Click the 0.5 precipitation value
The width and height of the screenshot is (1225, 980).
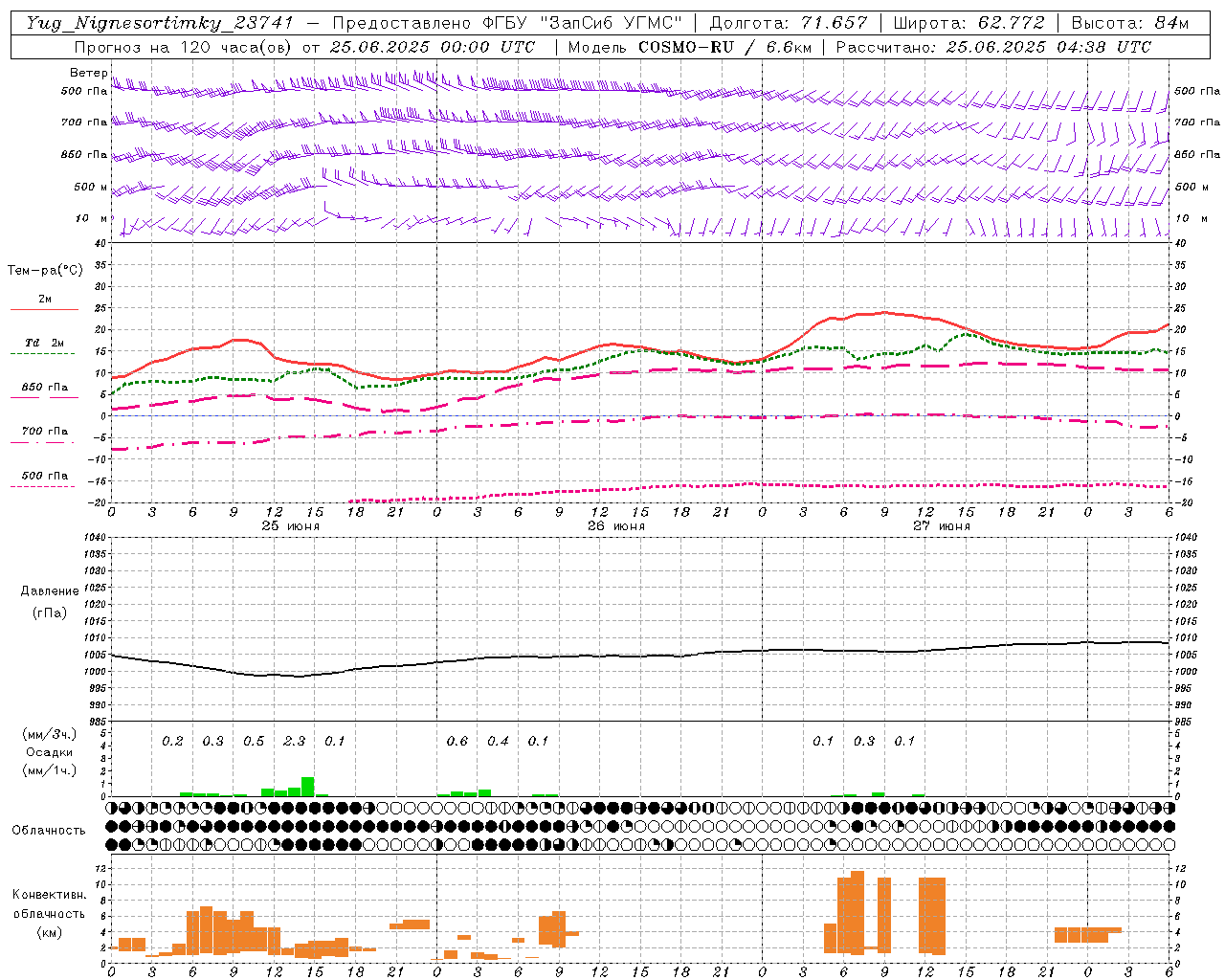click(x=254, y=741)
